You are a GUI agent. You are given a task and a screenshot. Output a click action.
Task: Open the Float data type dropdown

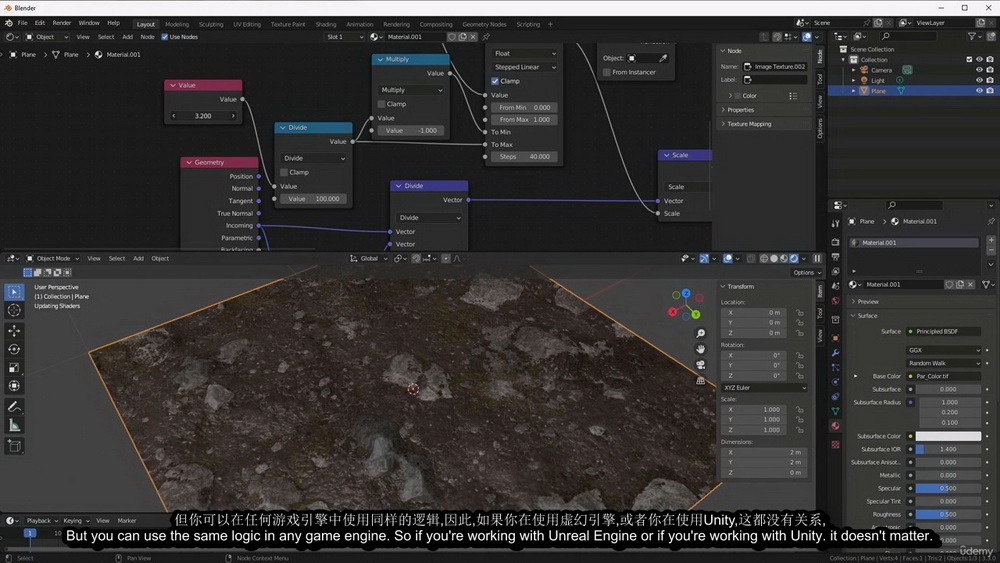click(524, 54)
